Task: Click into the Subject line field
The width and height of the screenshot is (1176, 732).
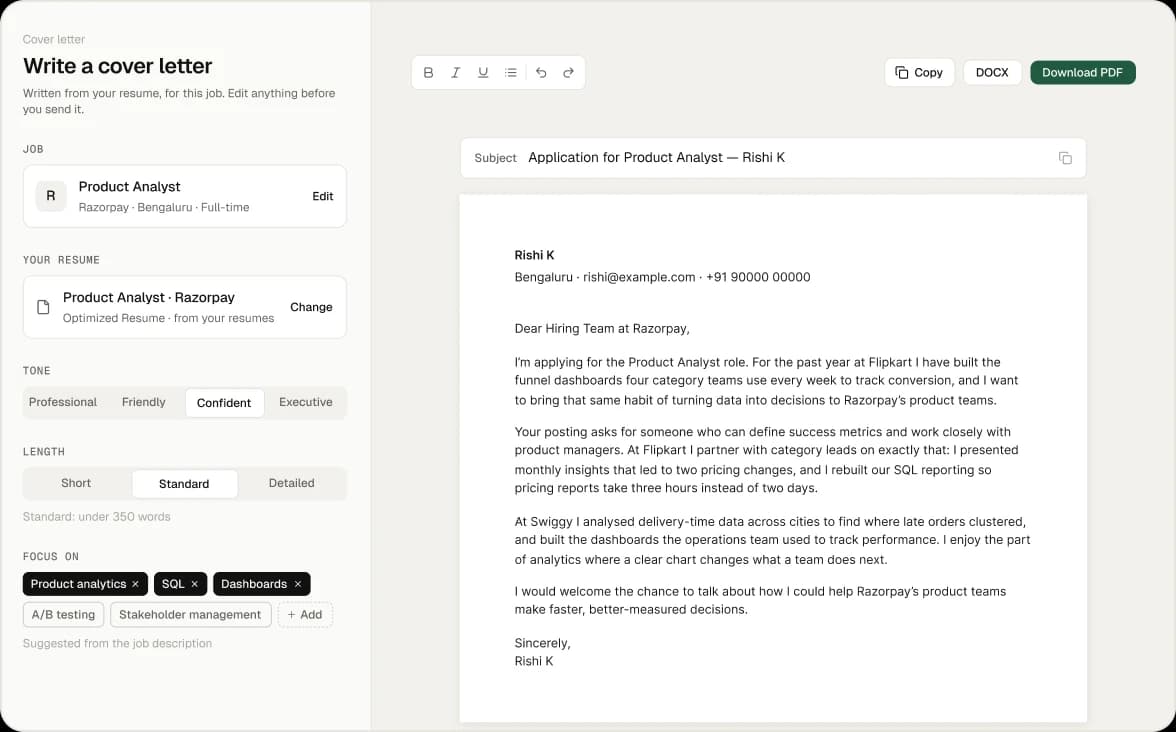Action: [x=772, y=158]
